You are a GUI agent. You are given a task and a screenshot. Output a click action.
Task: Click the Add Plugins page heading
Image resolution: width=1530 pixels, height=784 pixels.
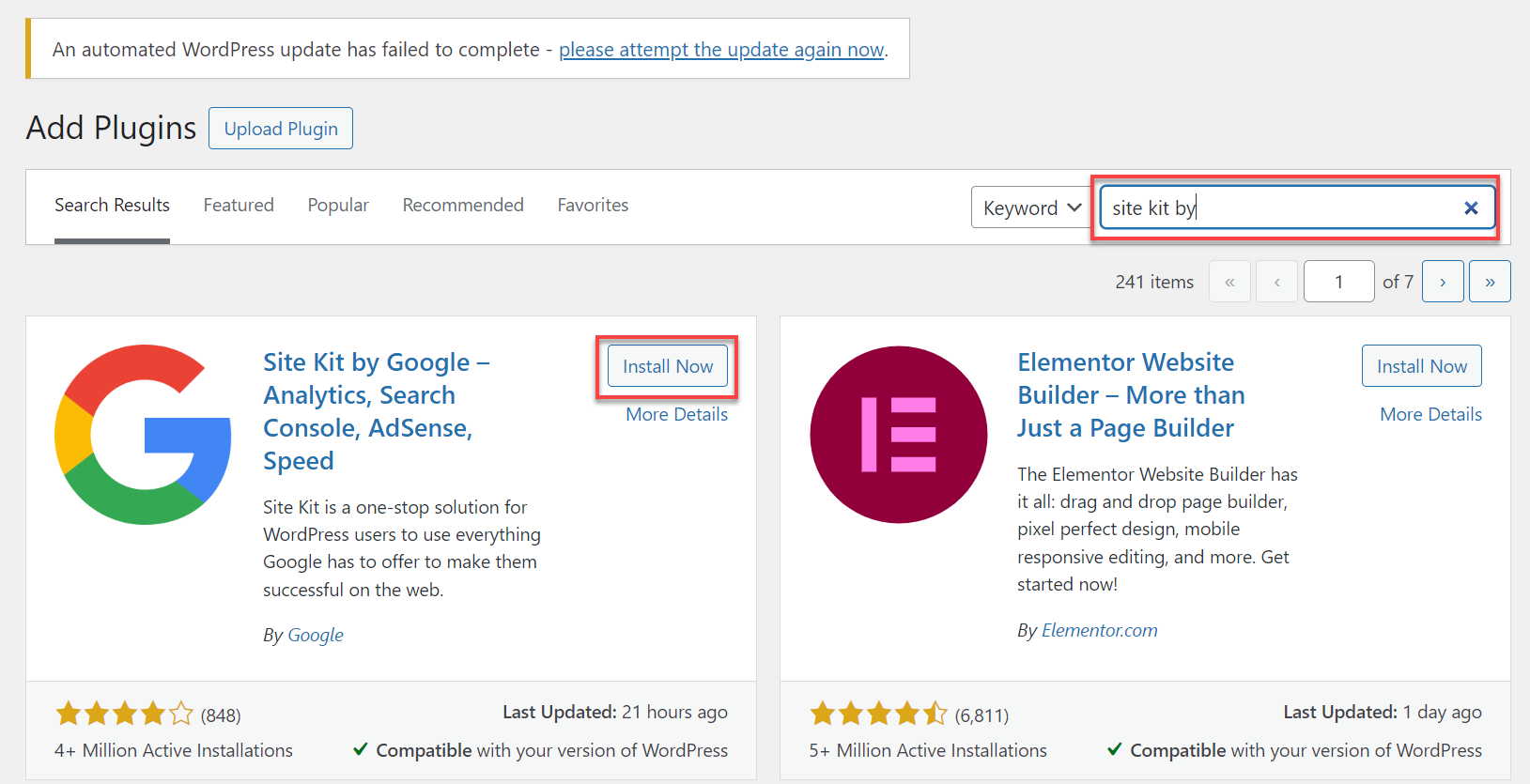[x=111, y=128]
